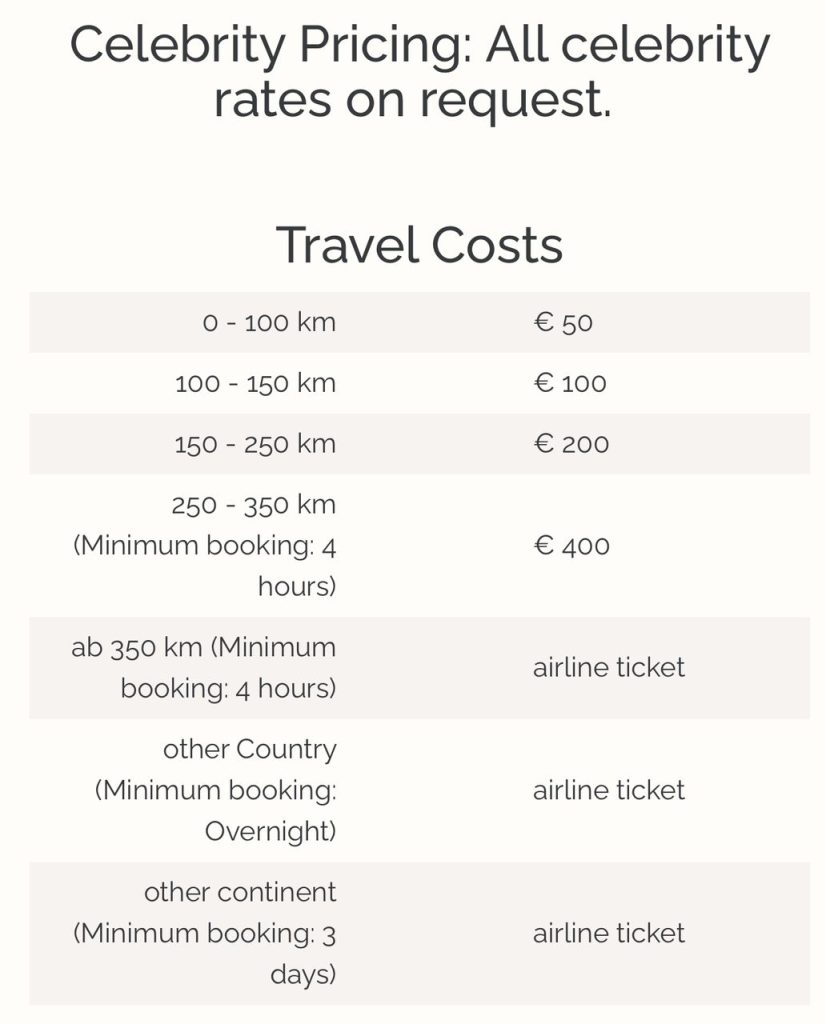
Task: Click the words 'rates on request.' in heading
Action: pos(412,100)
